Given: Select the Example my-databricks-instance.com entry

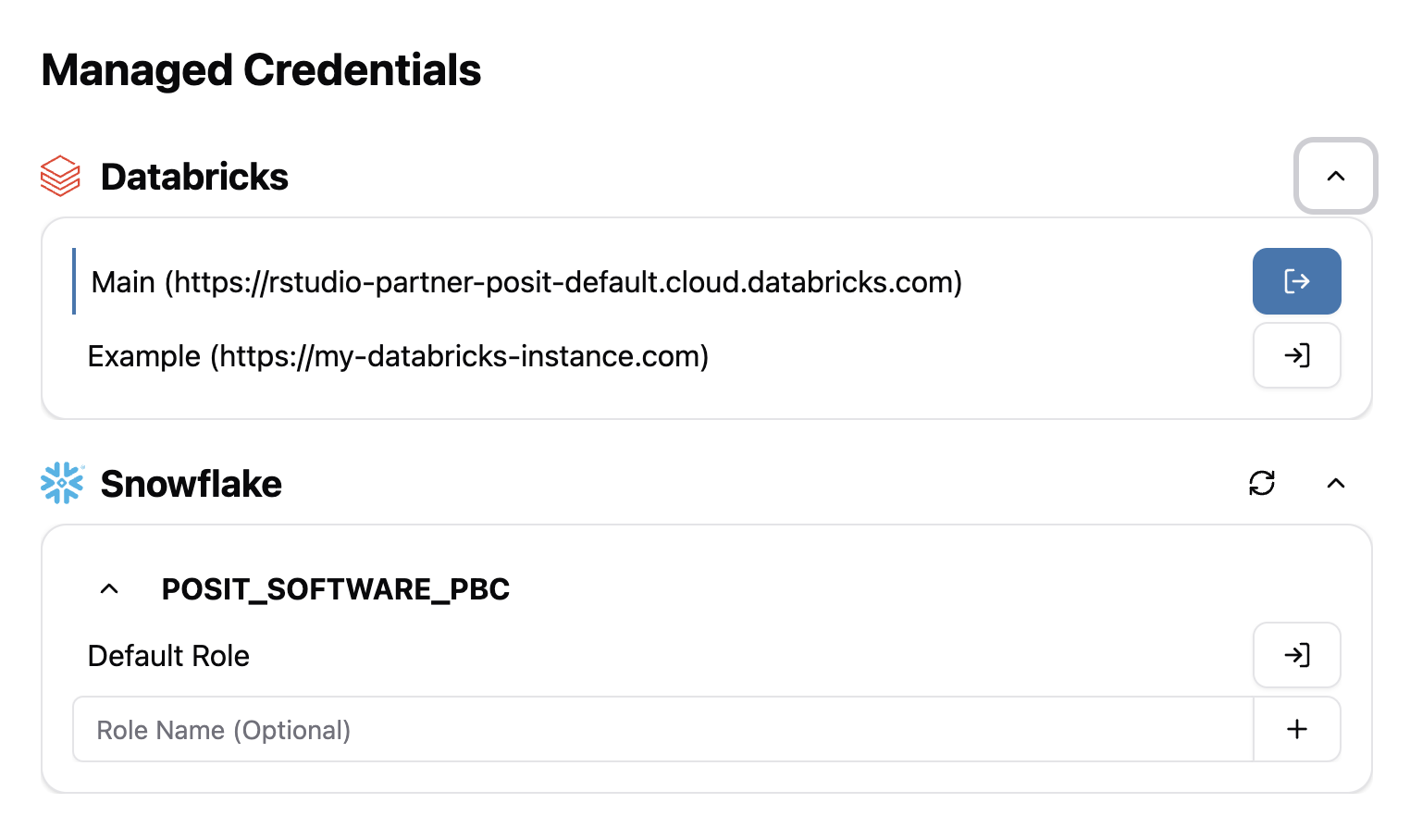Looking at the screenshot, I should pos(398,355).
